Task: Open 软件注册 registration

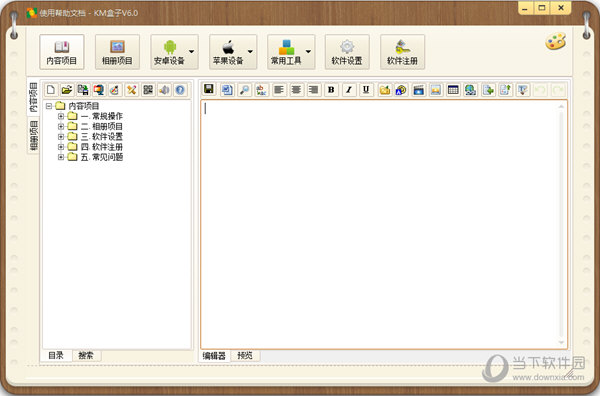Action: pos(402,52)
